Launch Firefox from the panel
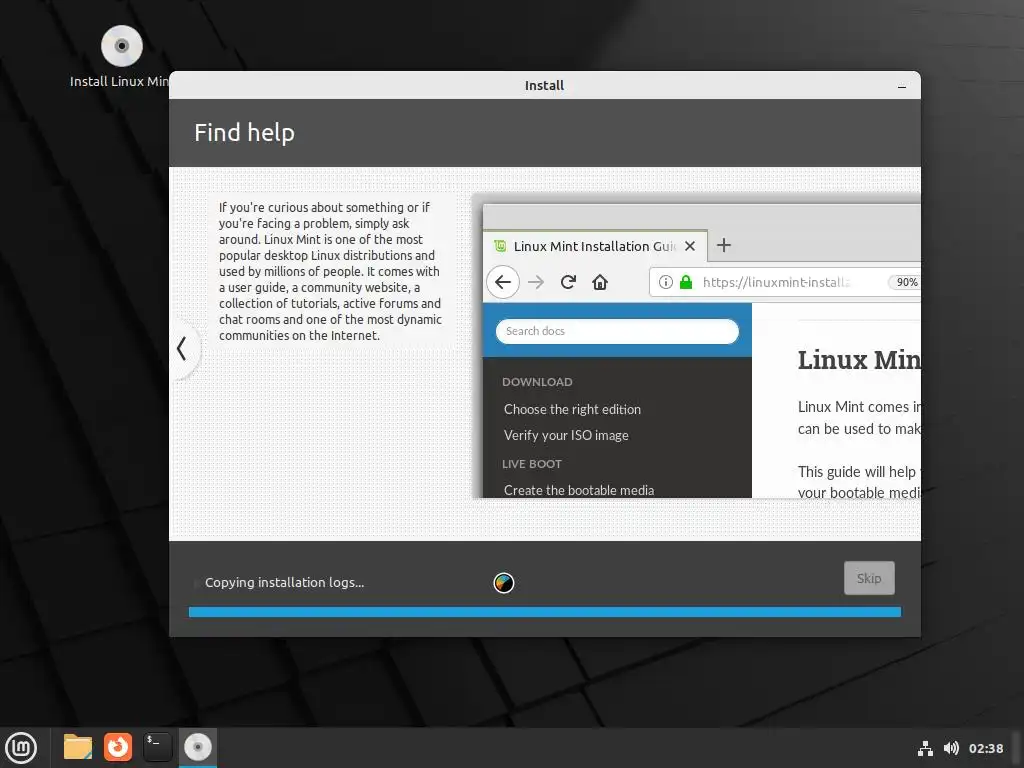Viewport: 1024px width, 768px height. [118, 747]
